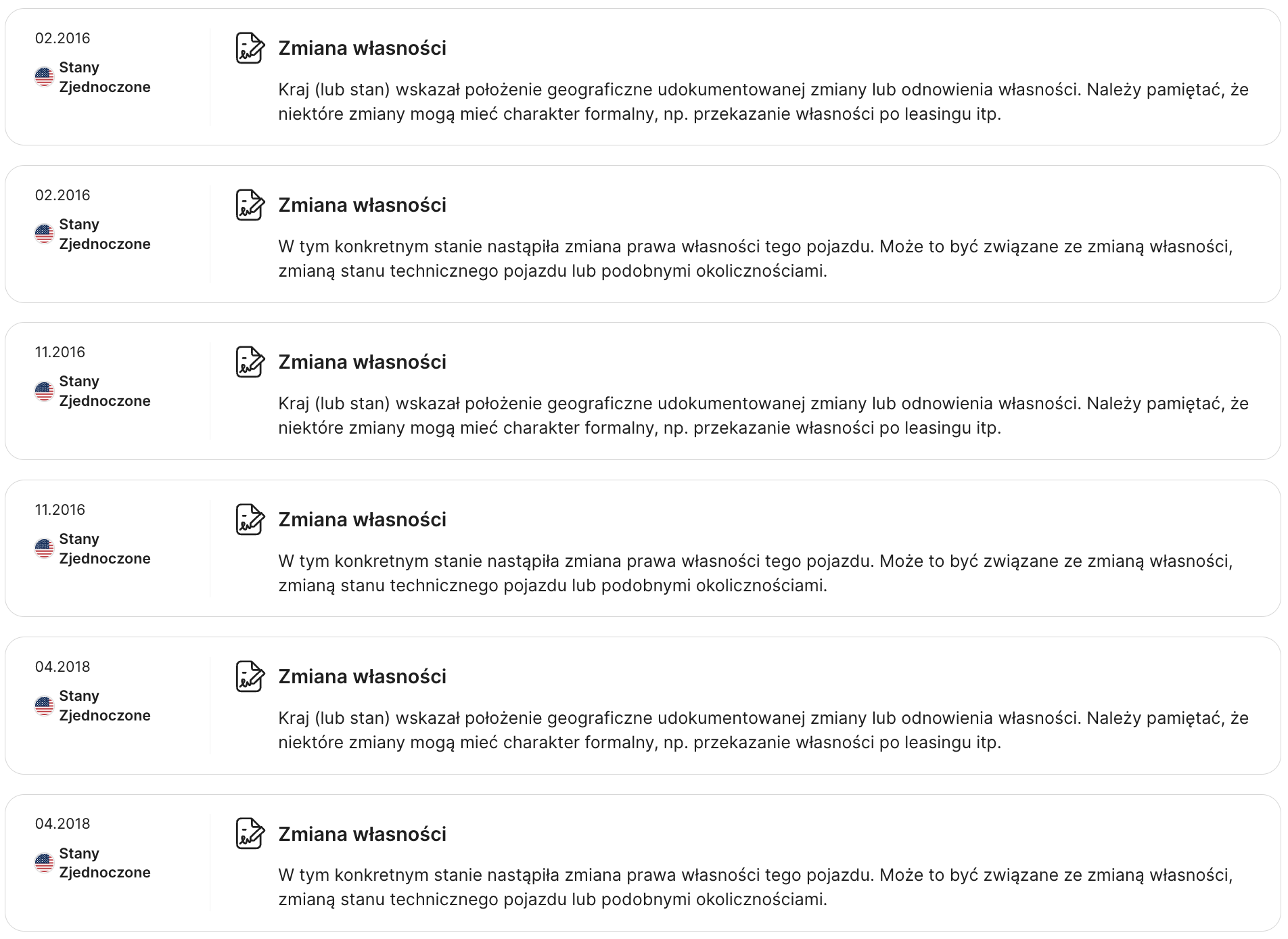The height and width of the screenshot is (939, 1288).
Task: Click the document icon in the first 04.2018 entry
Action: click(250, 677)
